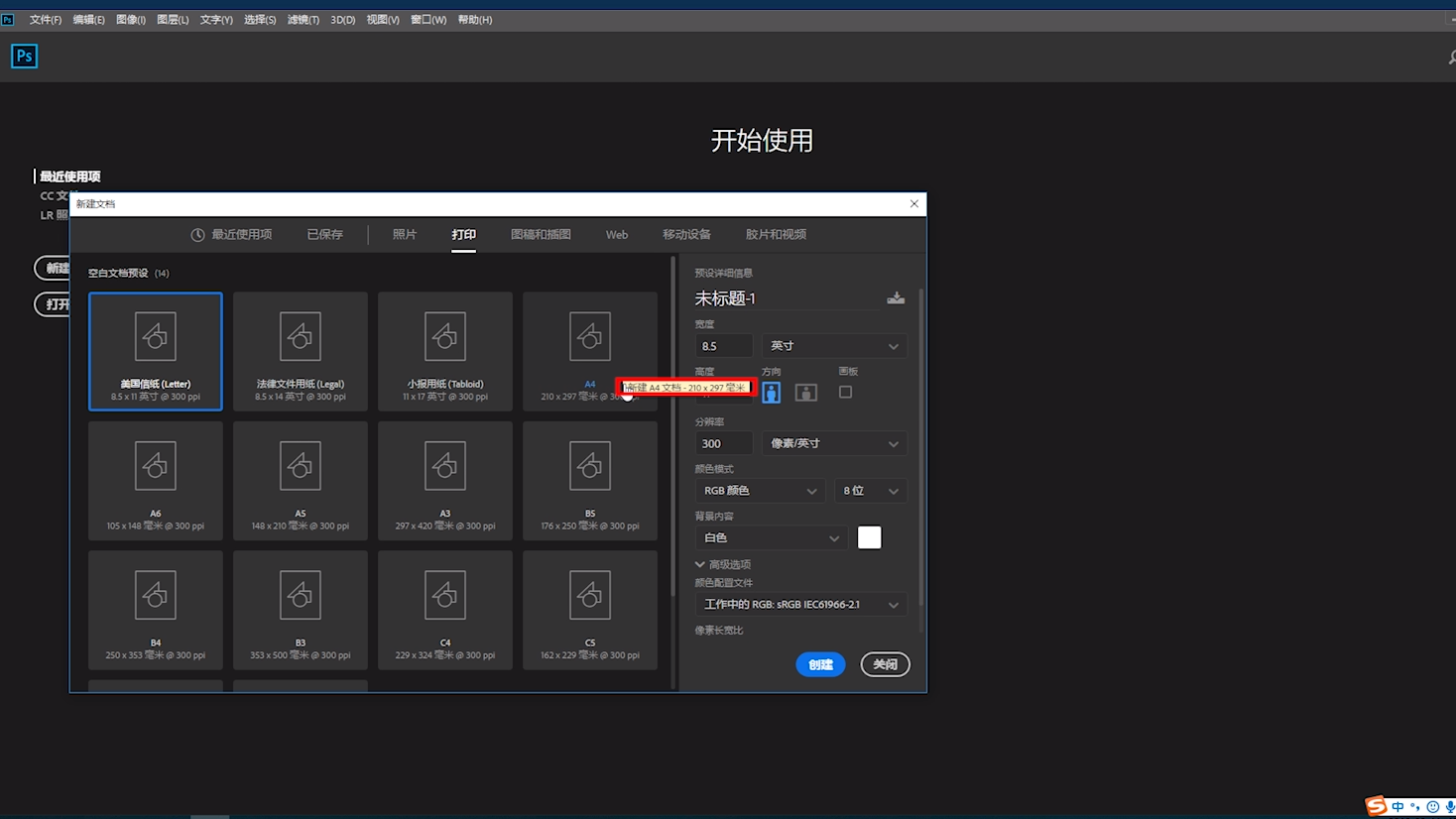Viewport: 1456px width, 819px height.
Task: Switch to the 照片 tab
Action: (x=405, y=235)
